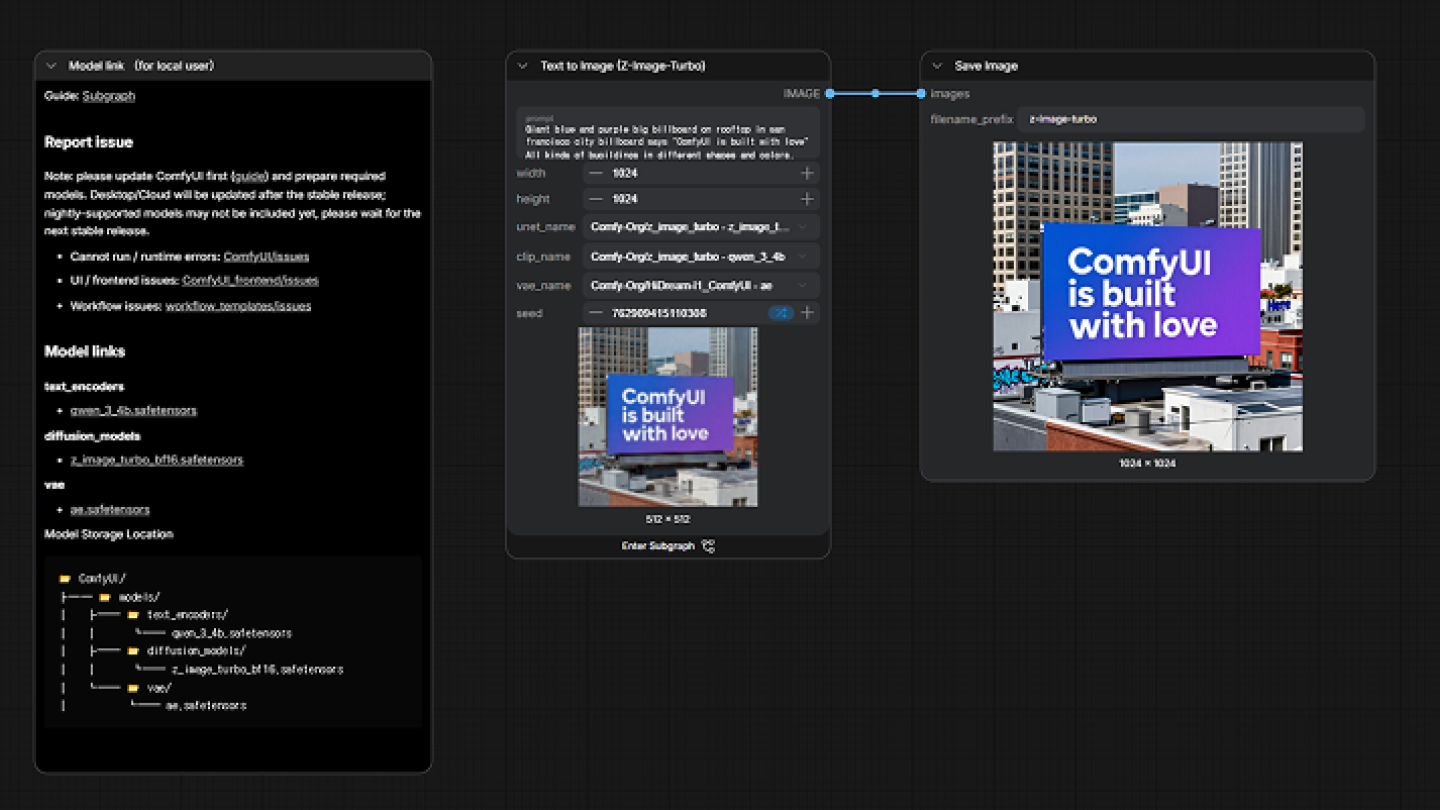This screenshot has height=810, width=1440.
Task: Collapse the Save Image node
Action: [x=937, y=66]
